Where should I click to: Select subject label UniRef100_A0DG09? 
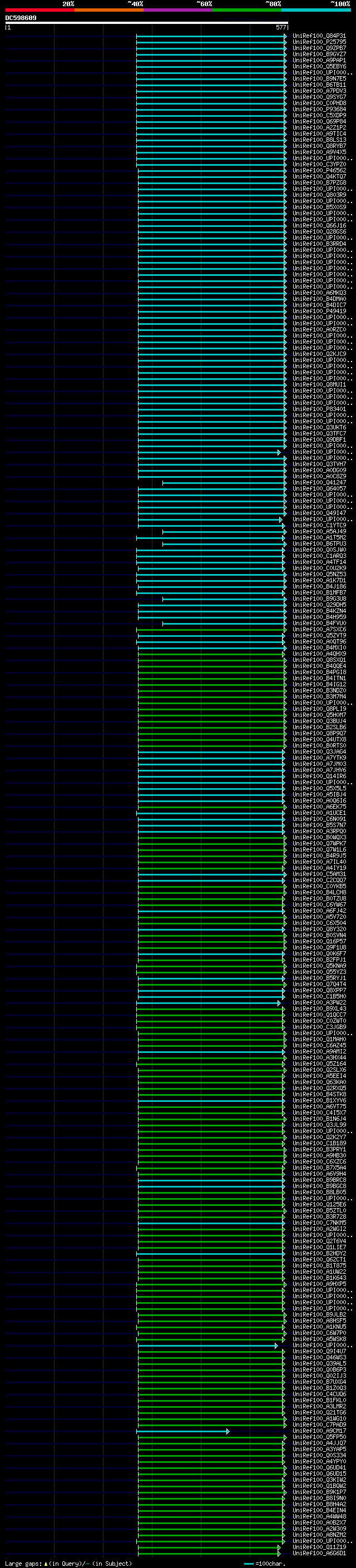(319, 470)
